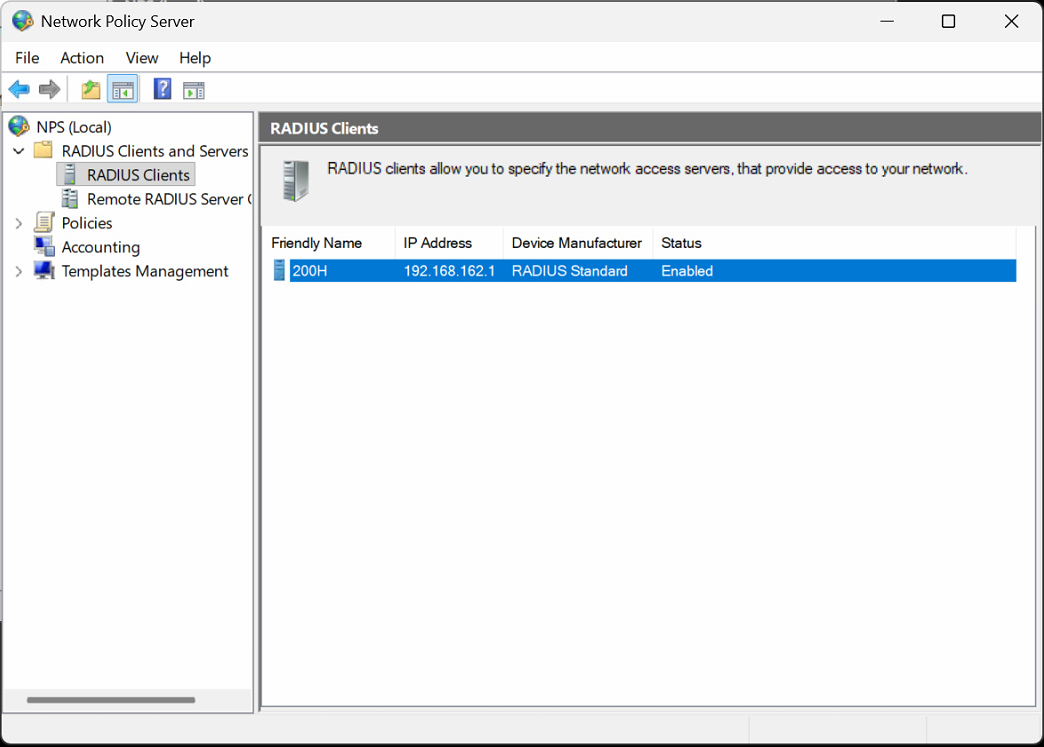Select Accounting tree item
The image size is (1044, 747).
pyautogui.click(x=101, y=247)
